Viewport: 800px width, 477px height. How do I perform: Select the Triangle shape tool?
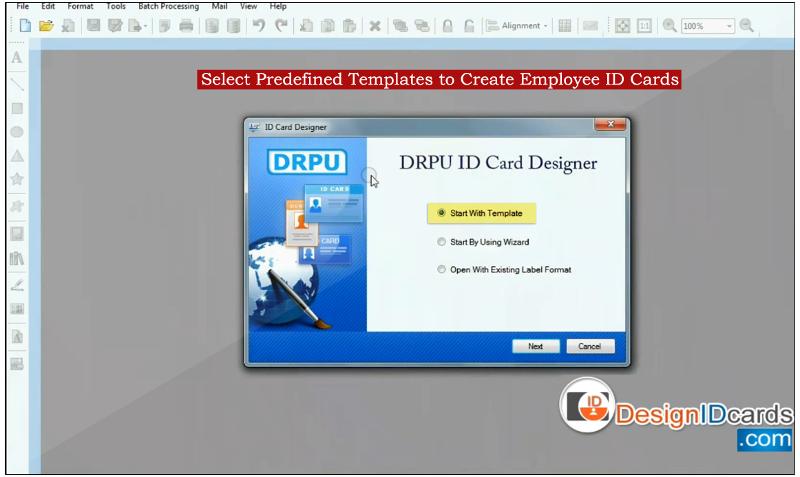[17, 156]
